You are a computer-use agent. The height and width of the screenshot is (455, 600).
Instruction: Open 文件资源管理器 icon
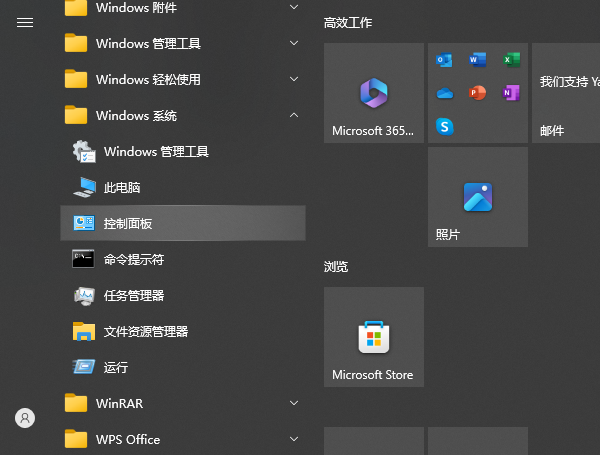84,331
